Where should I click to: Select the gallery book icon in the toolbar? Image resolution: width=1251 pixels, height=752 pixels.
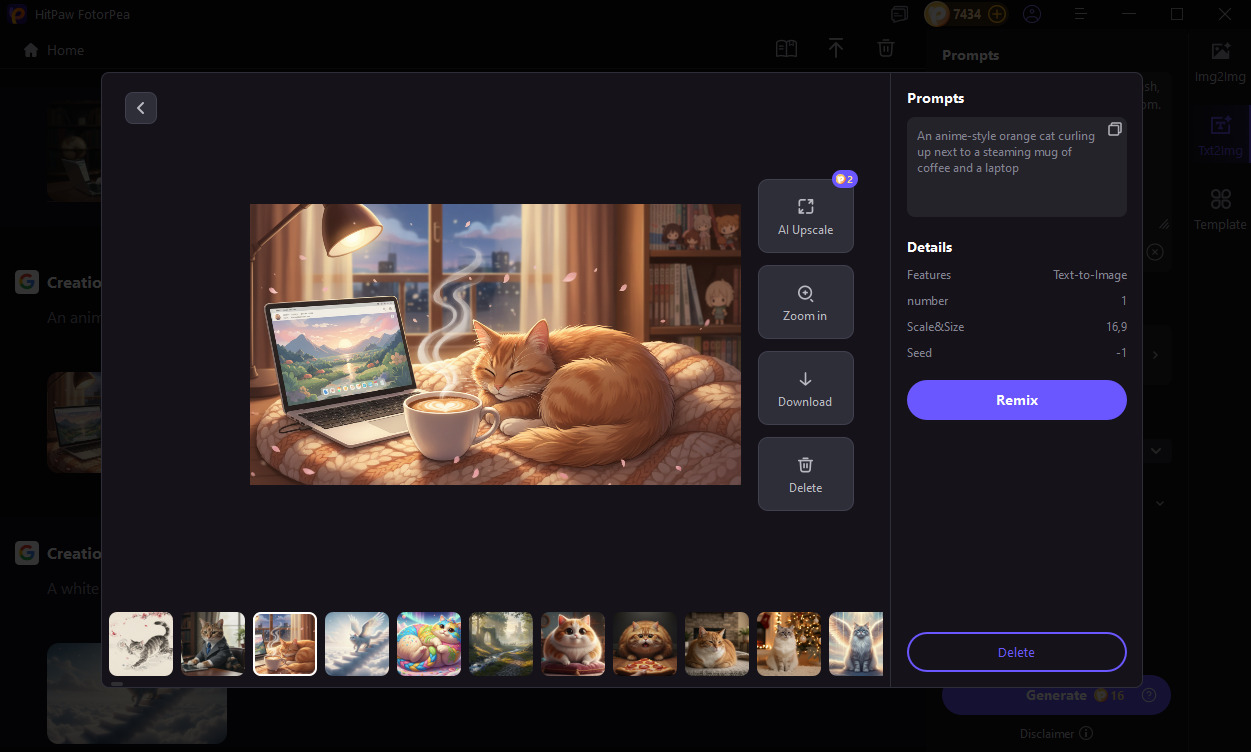[786, 48]
